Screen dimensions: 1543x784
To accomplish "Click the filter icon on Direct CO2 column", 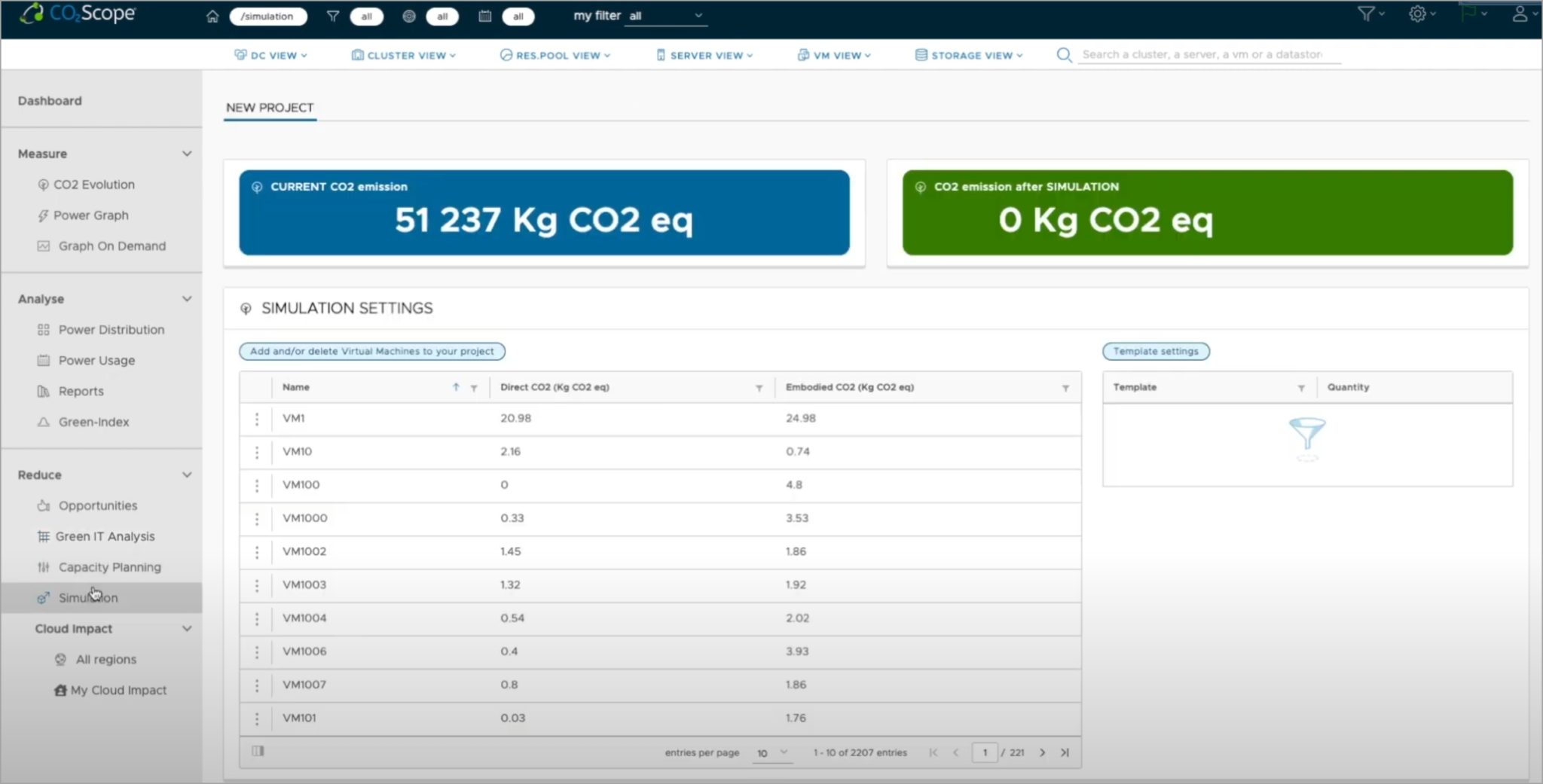I will pyautogui.click(x=758, y=388).
